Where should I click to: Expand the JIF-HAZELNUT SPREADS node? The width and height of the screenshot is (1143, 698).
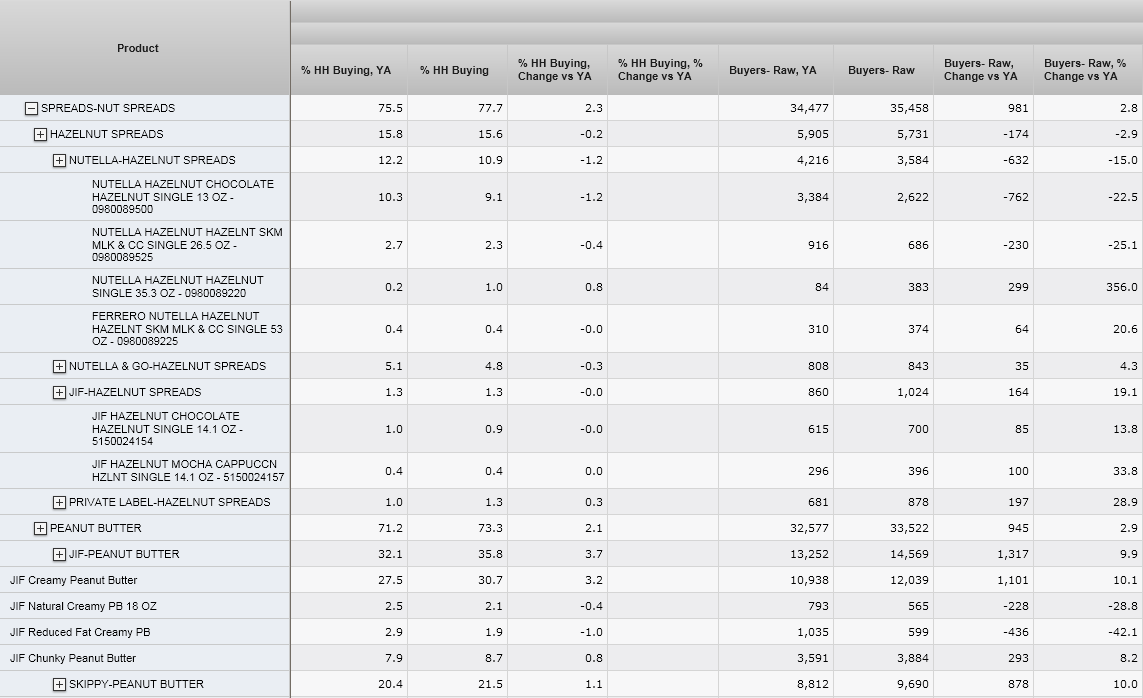pos(60,392)
